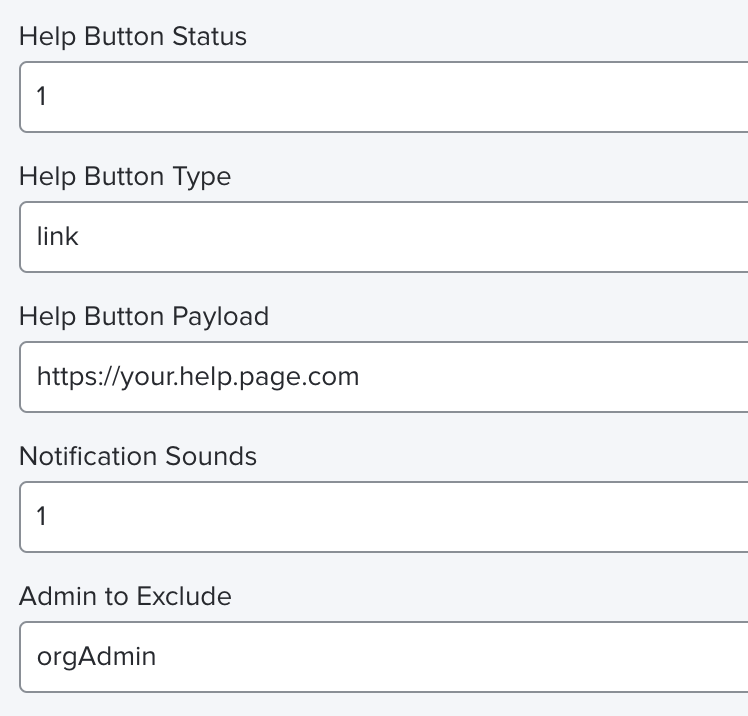Click the "orgAdmin" value text

click(96, 657)
